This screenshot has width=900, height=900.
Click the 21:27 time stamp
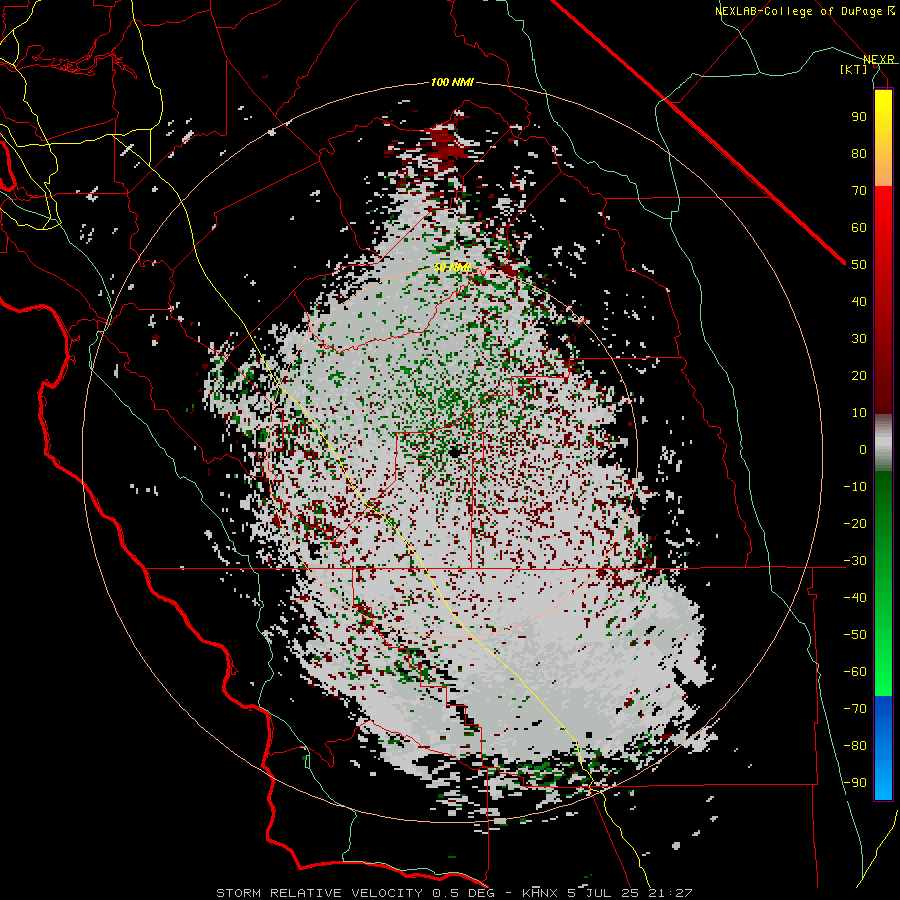click(671, 893)
